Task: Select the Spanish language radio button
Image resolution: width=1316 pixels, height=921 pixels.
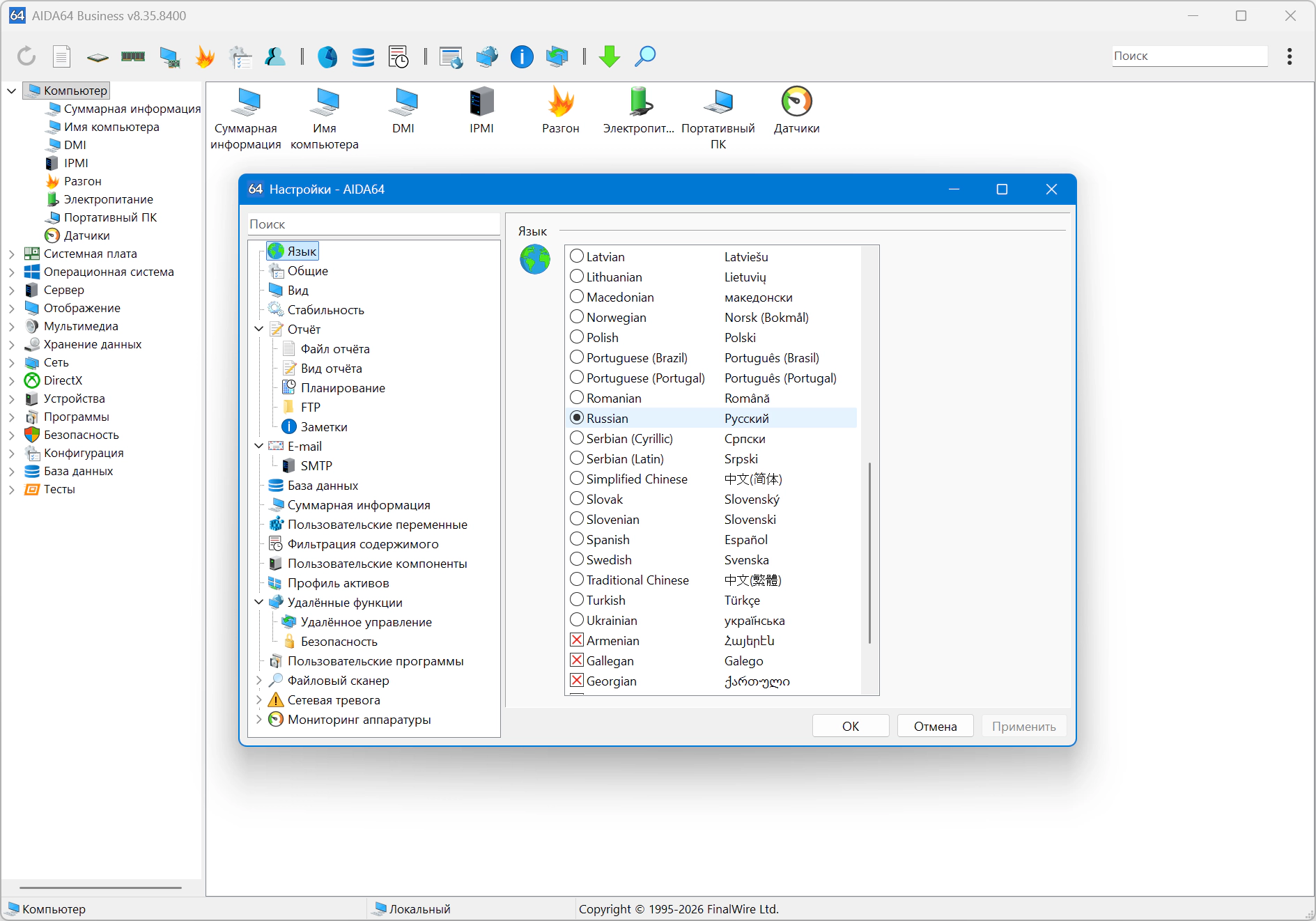Action: pos(577,539)
